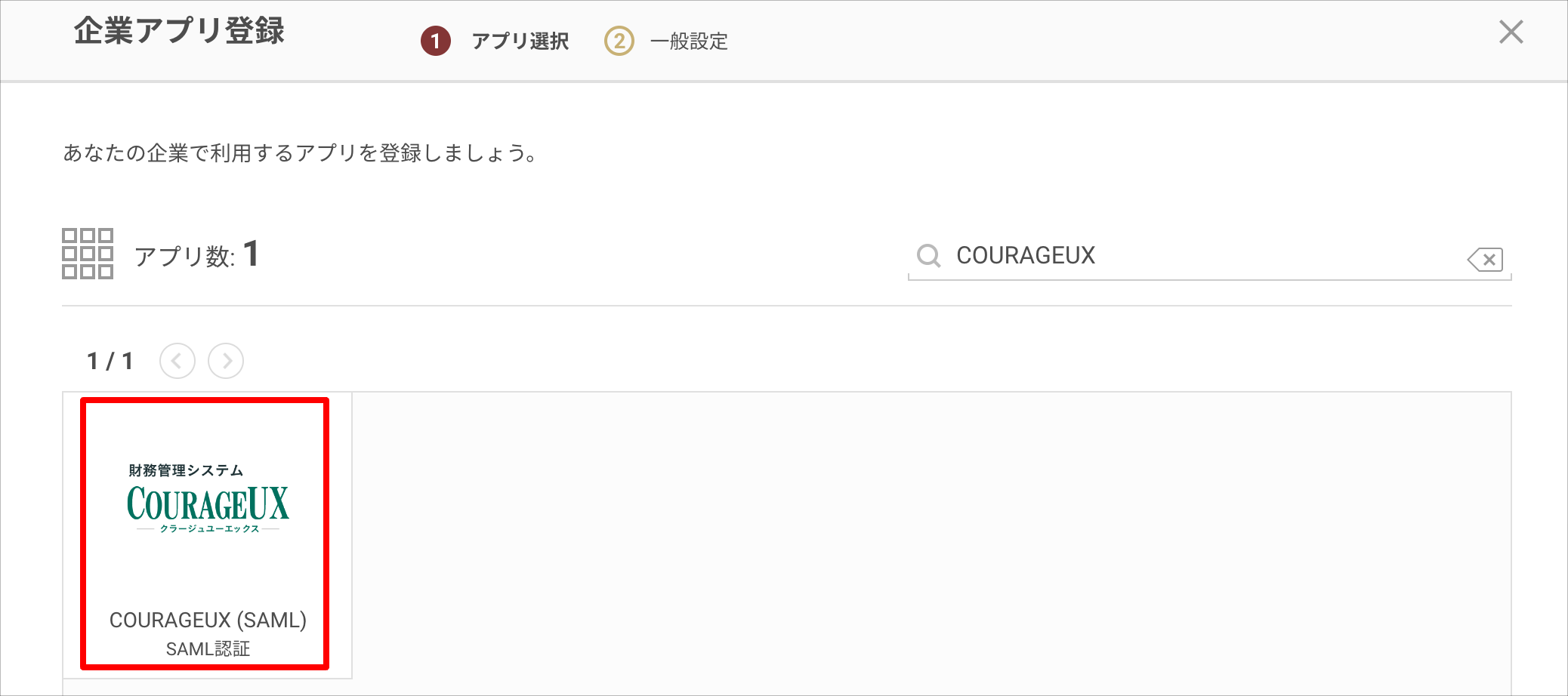Click the COURAGEUX search input field
Viewport: 1568px width, 696px height.
1209,256
